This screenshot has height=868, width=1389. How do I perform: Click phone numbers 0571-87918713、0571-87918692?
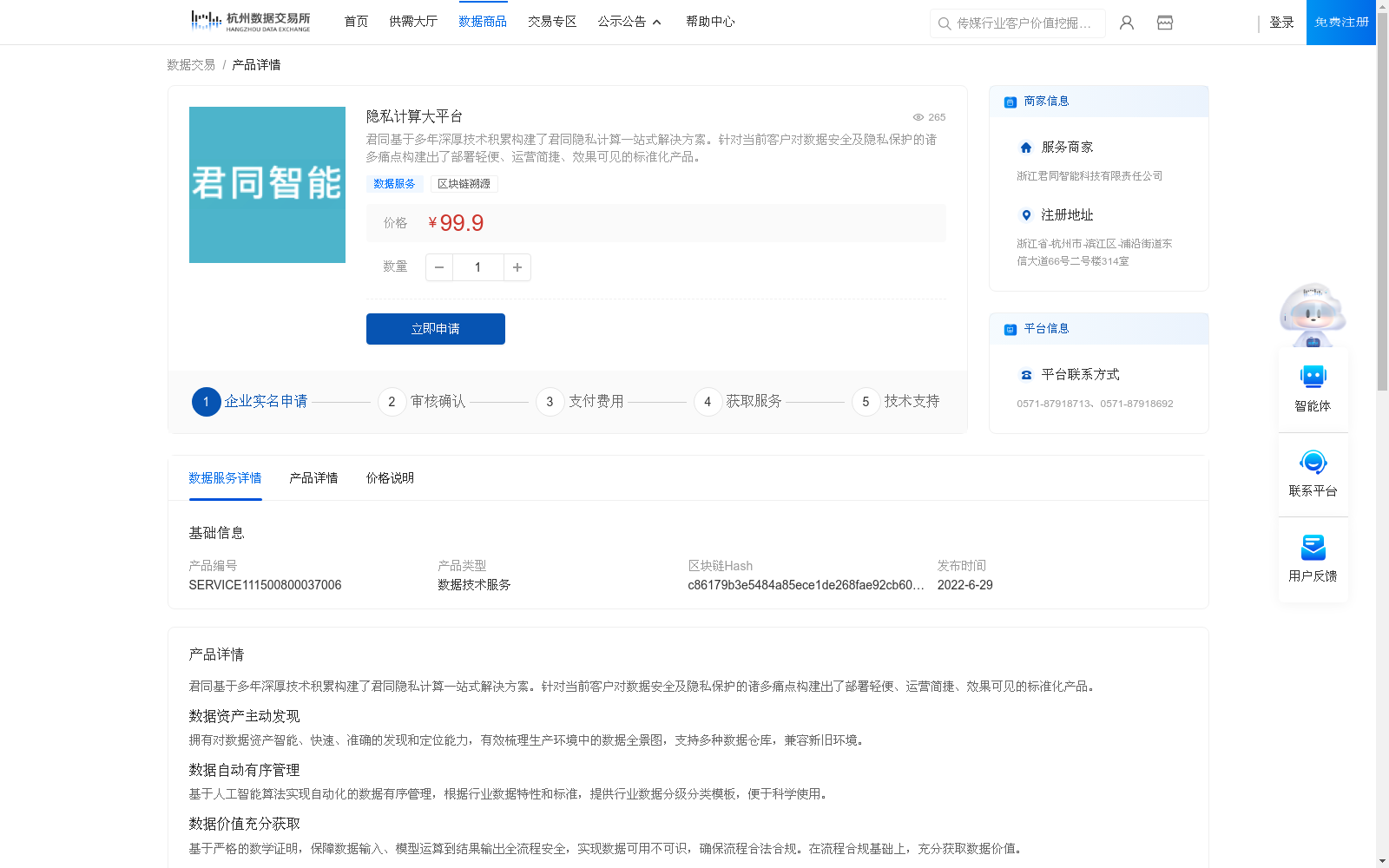(1095, 404)
